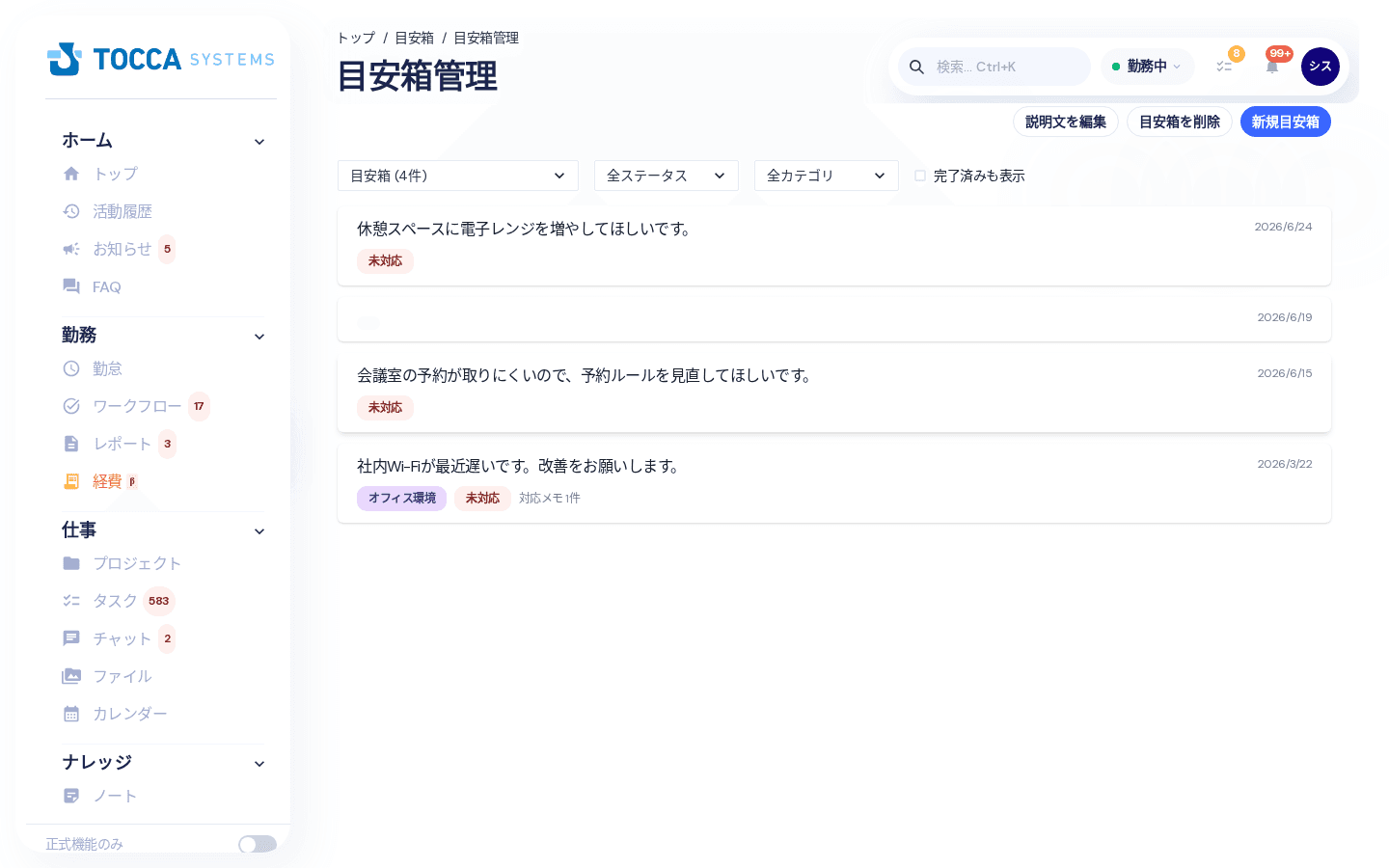
Task: Open 全ステータス dropdown
Action: click(667, 176)
